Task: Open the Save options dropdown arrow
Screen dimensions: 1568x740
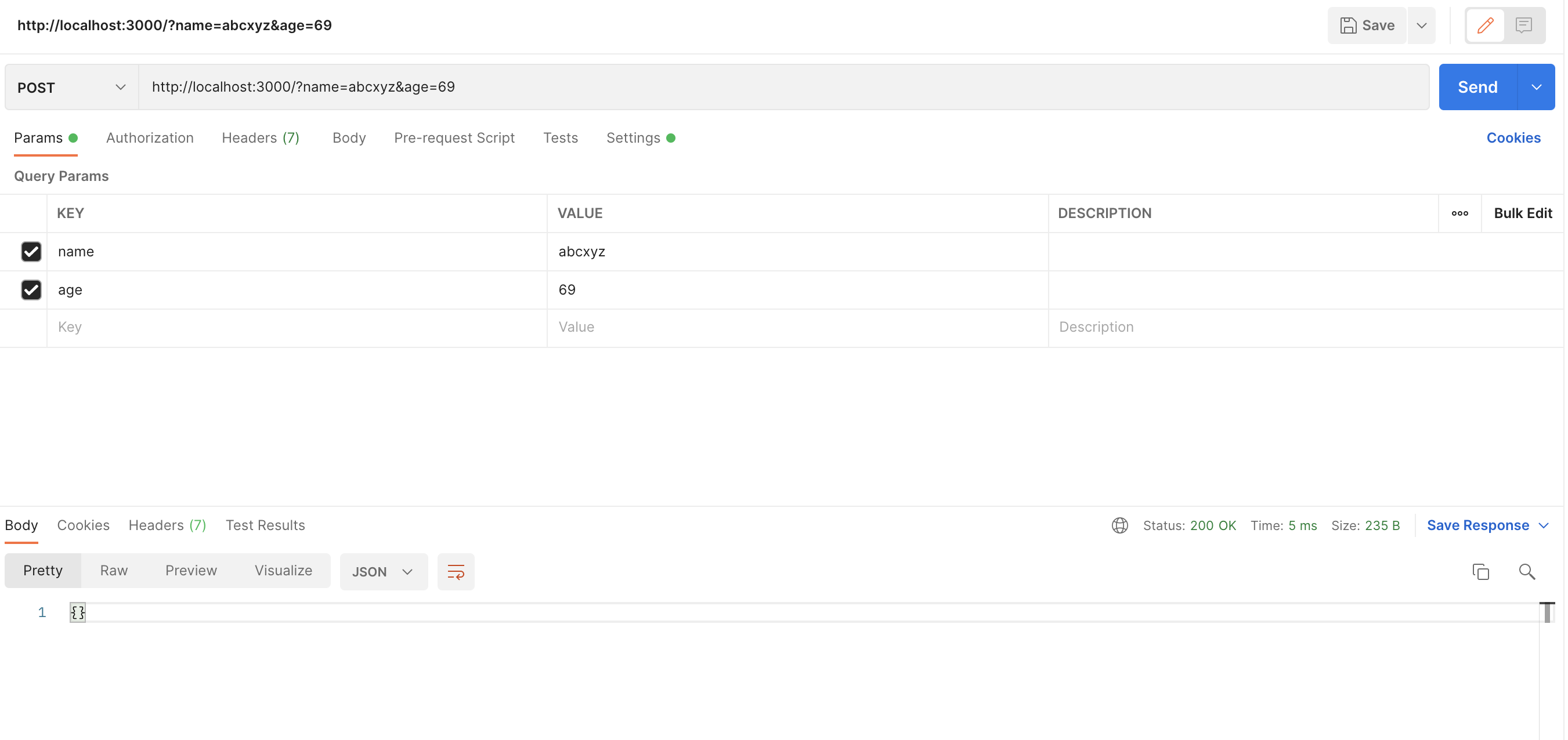Action: point(1421,26)
